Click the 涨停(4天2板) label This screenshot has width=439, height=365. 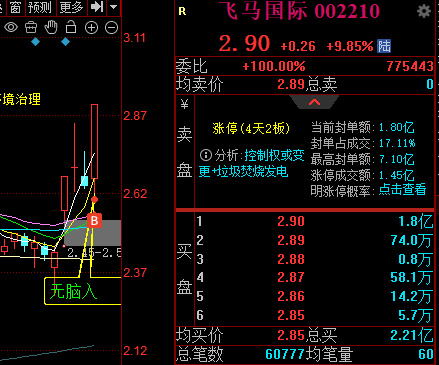click(x=251, y=128)
